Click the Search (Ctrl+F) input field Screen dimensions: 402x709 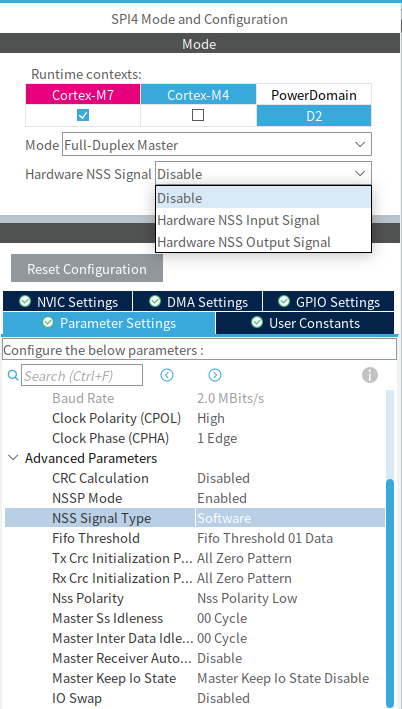(x=82, y=375)
